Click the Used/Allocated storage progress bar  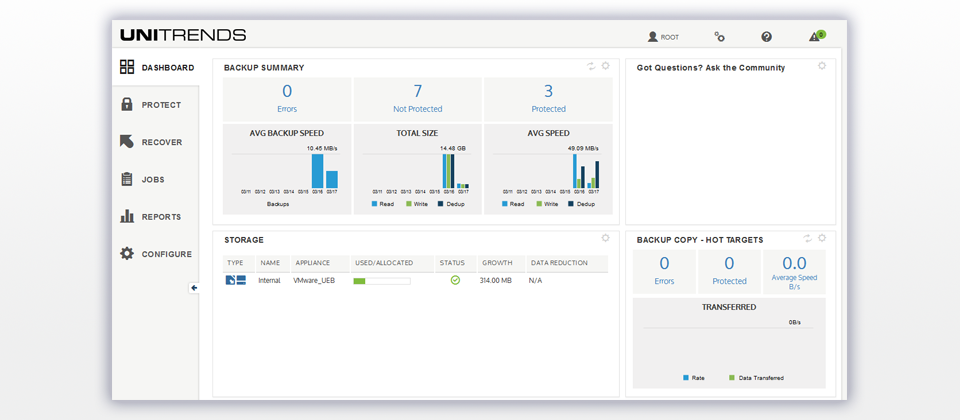click(x=382, y=281)
